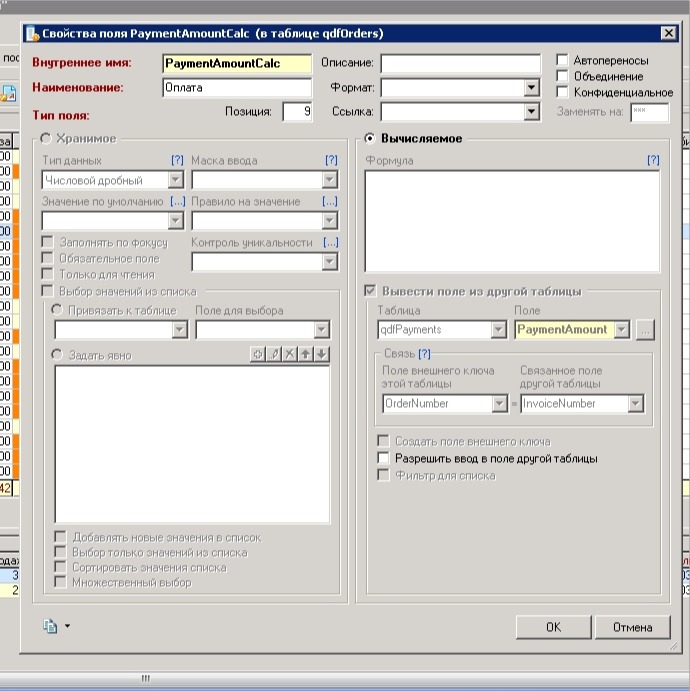Image resolution: width=690 pixels, height=691 pixels.
Task: Expand the Поле PaymentAmount dropdown
Action: pos(621,329)
